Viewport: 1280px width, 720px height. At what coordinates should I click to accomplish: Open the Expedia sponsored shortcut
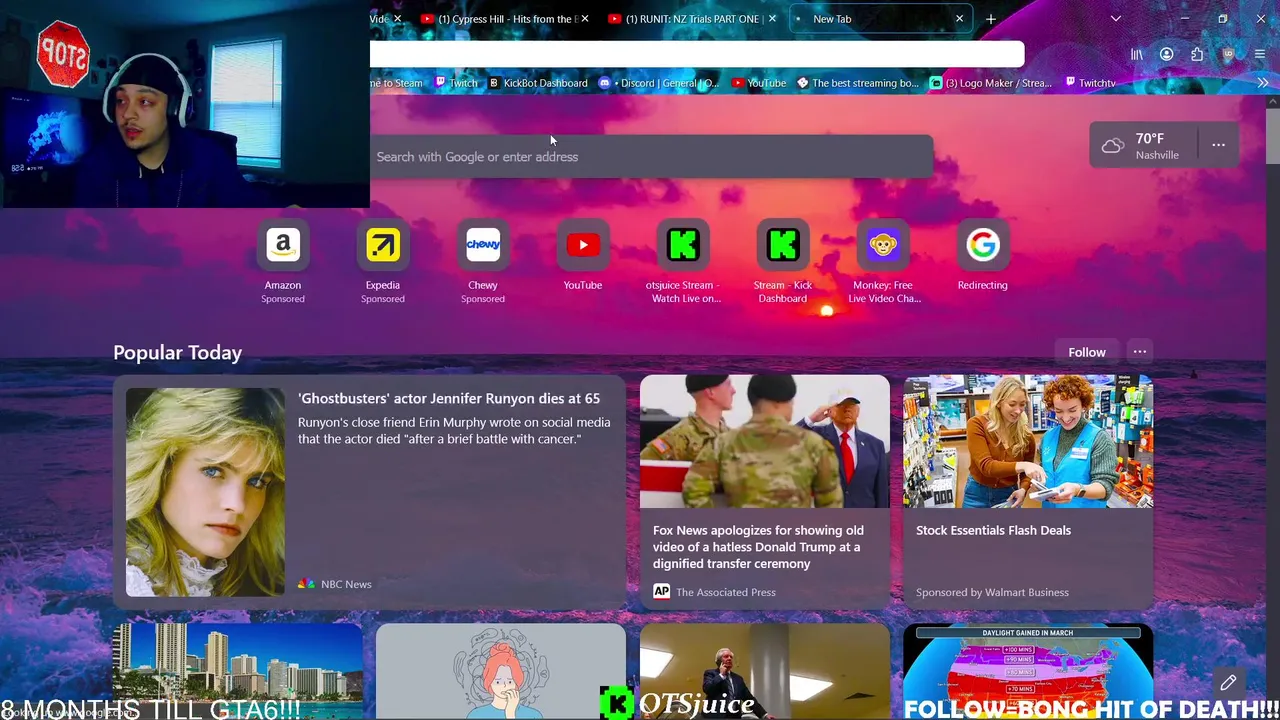coord(383,246)
